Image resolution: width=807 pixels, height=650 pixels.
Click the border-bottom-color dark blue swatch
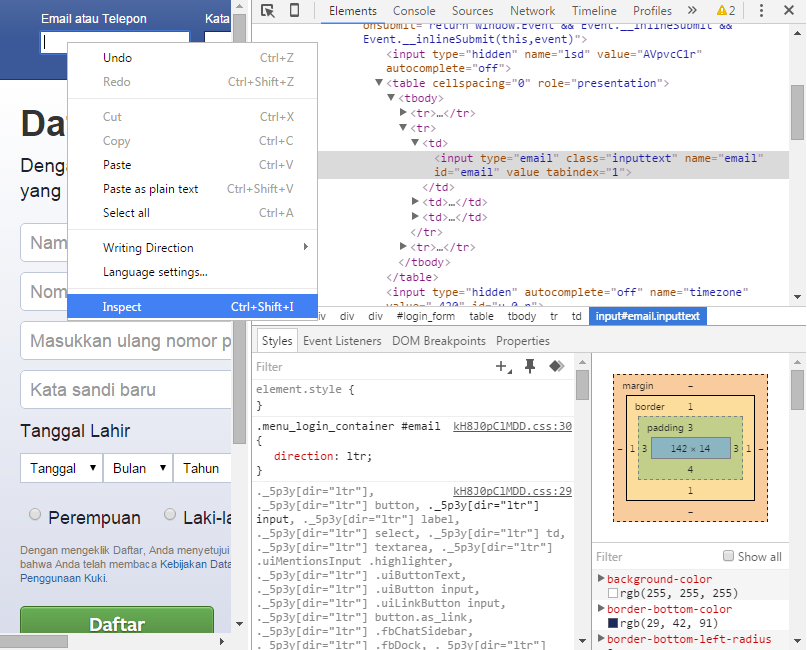[612, 623]
